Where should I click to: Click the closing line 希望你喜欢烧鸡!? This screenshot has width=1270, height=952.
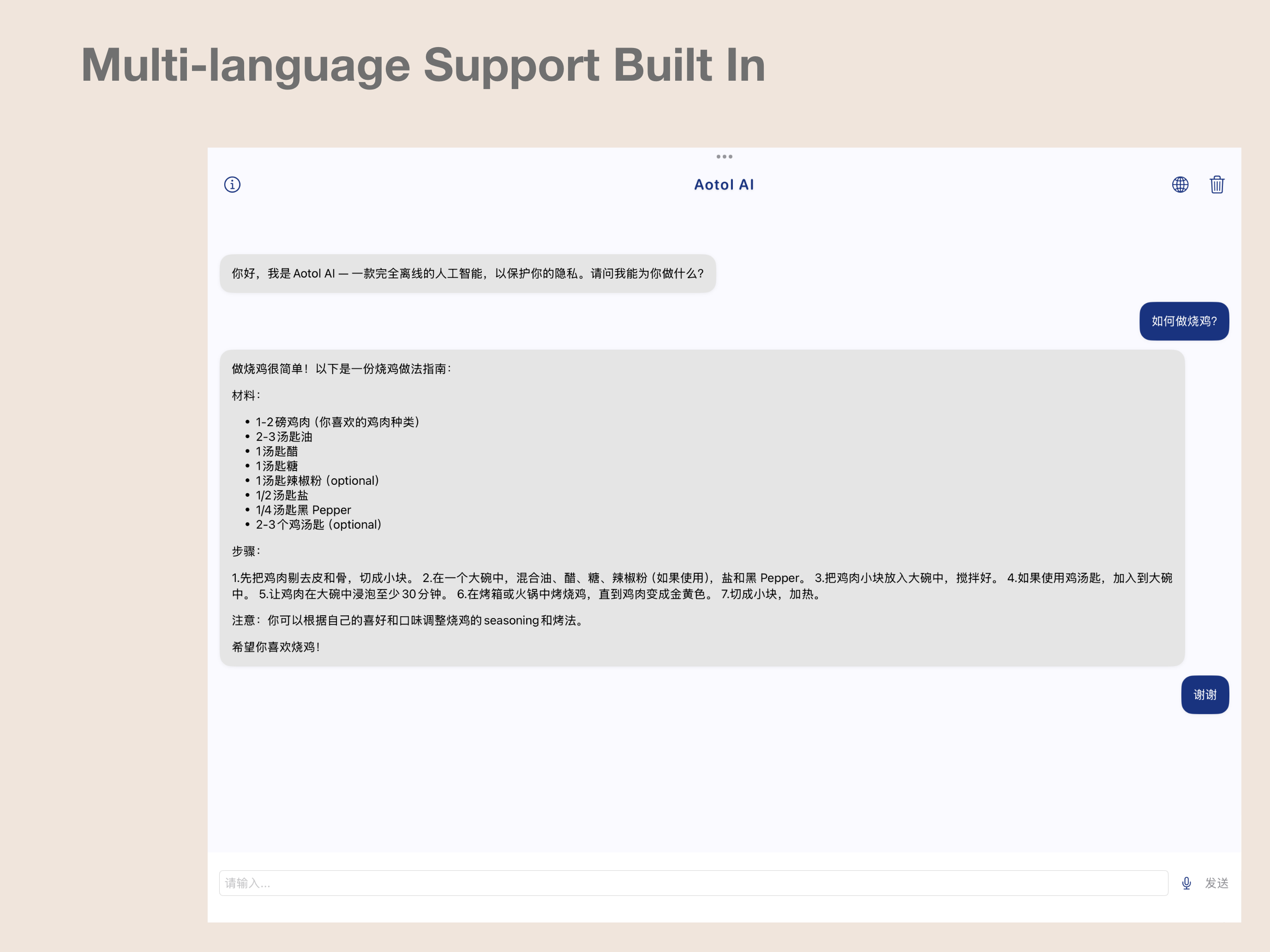coord(276,647)
